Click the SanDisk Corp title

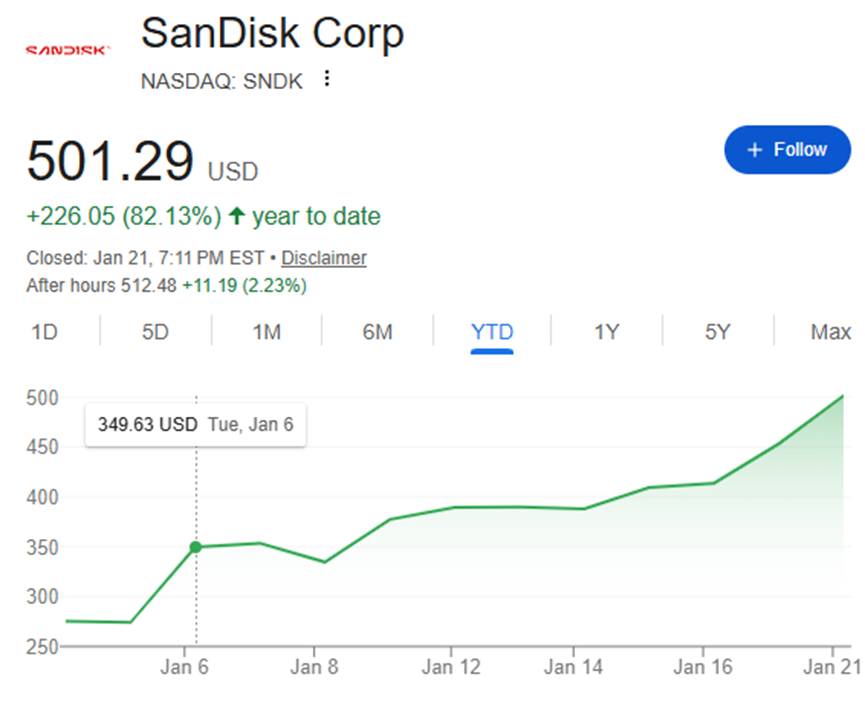click(272, 33)
